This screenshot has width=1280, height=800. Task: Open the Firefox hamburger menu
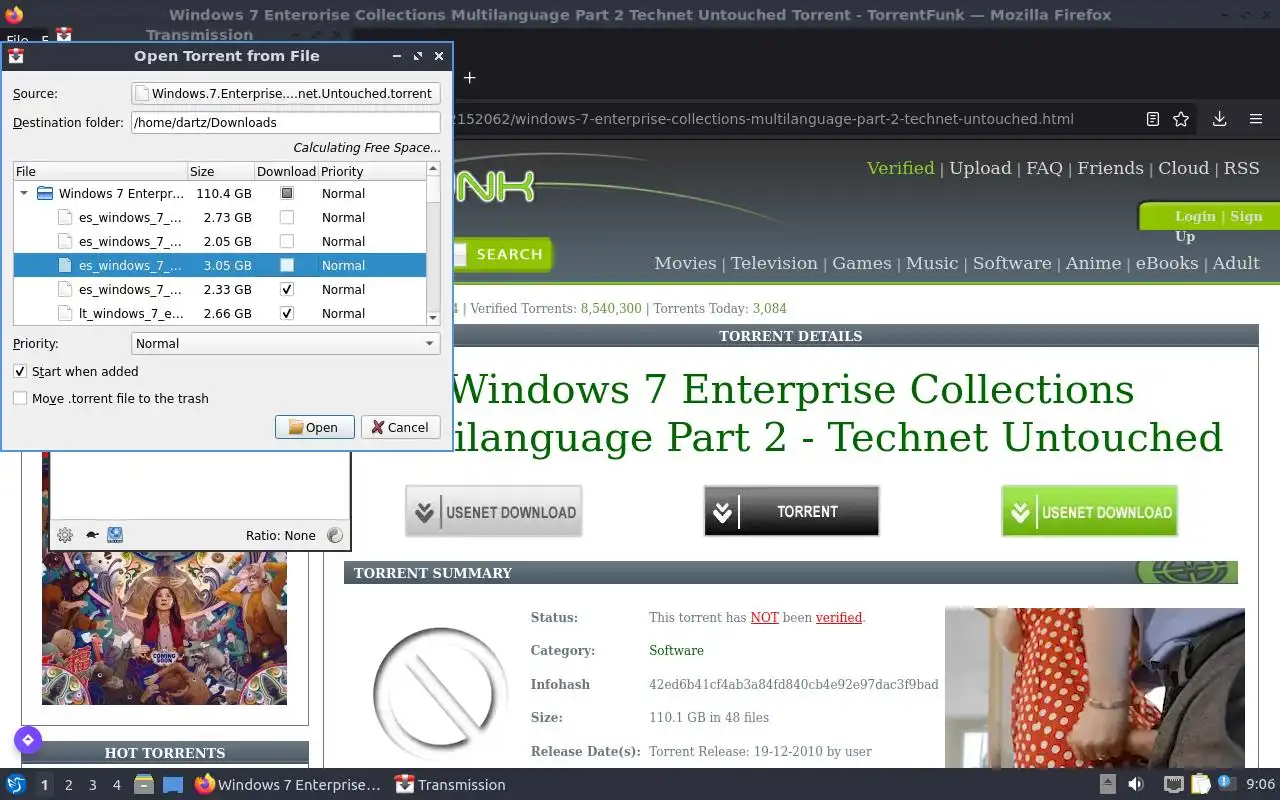point(1256,119)
